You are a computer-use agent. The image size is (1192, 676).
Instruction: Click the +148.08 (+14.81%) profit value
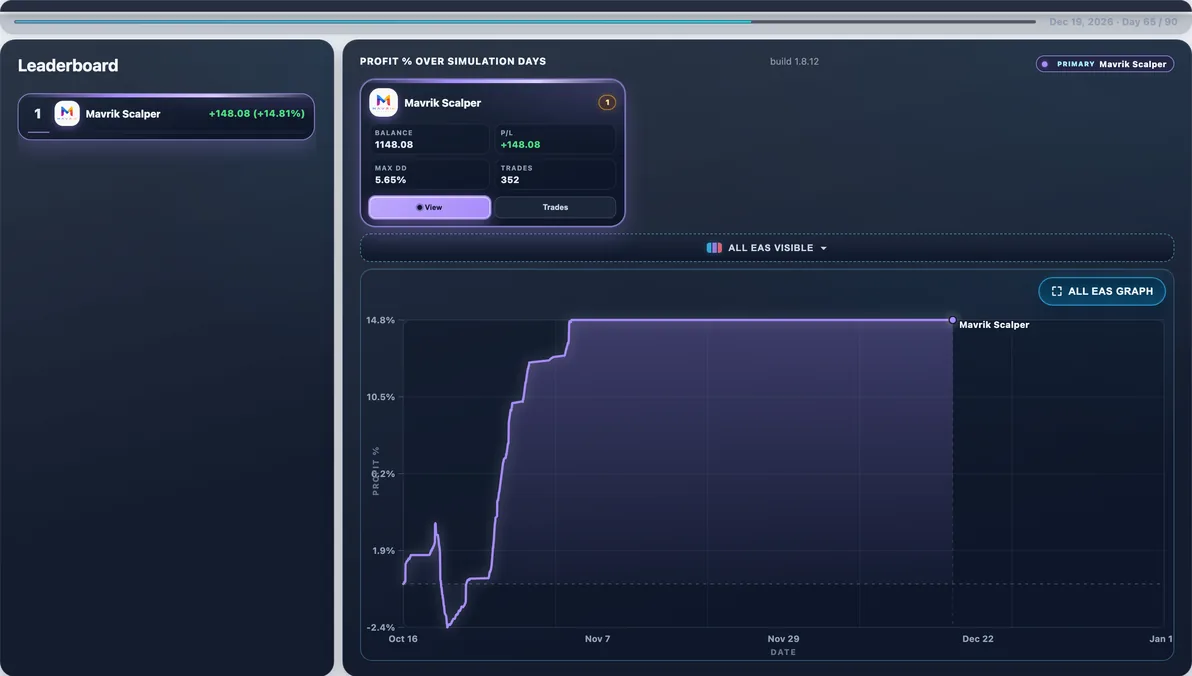tap(256, 113)
